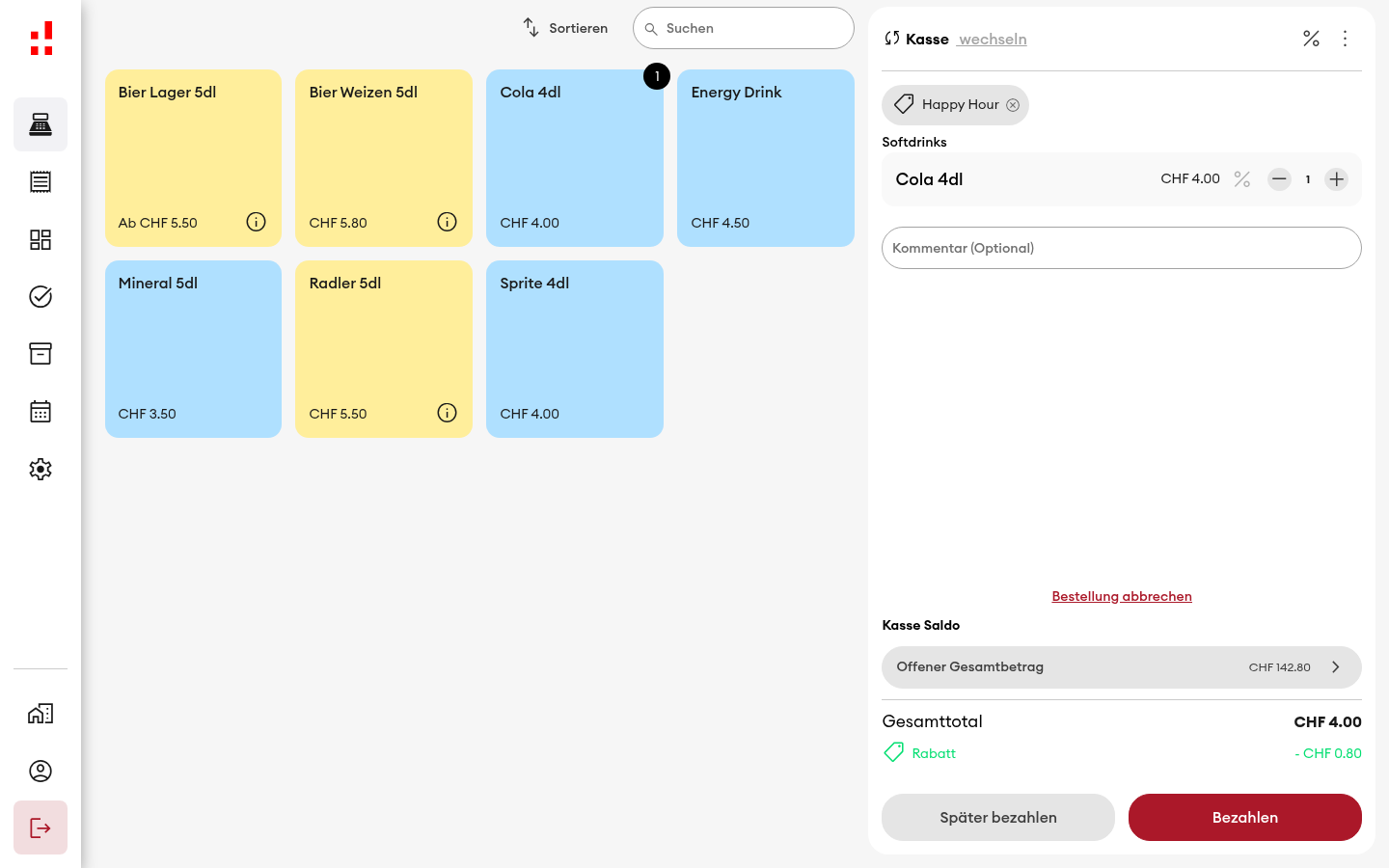The width and height of the screenshot is (1389, 868).
Task: Expand Offener Gesamtbetrag details
Action: [1122, 667]
